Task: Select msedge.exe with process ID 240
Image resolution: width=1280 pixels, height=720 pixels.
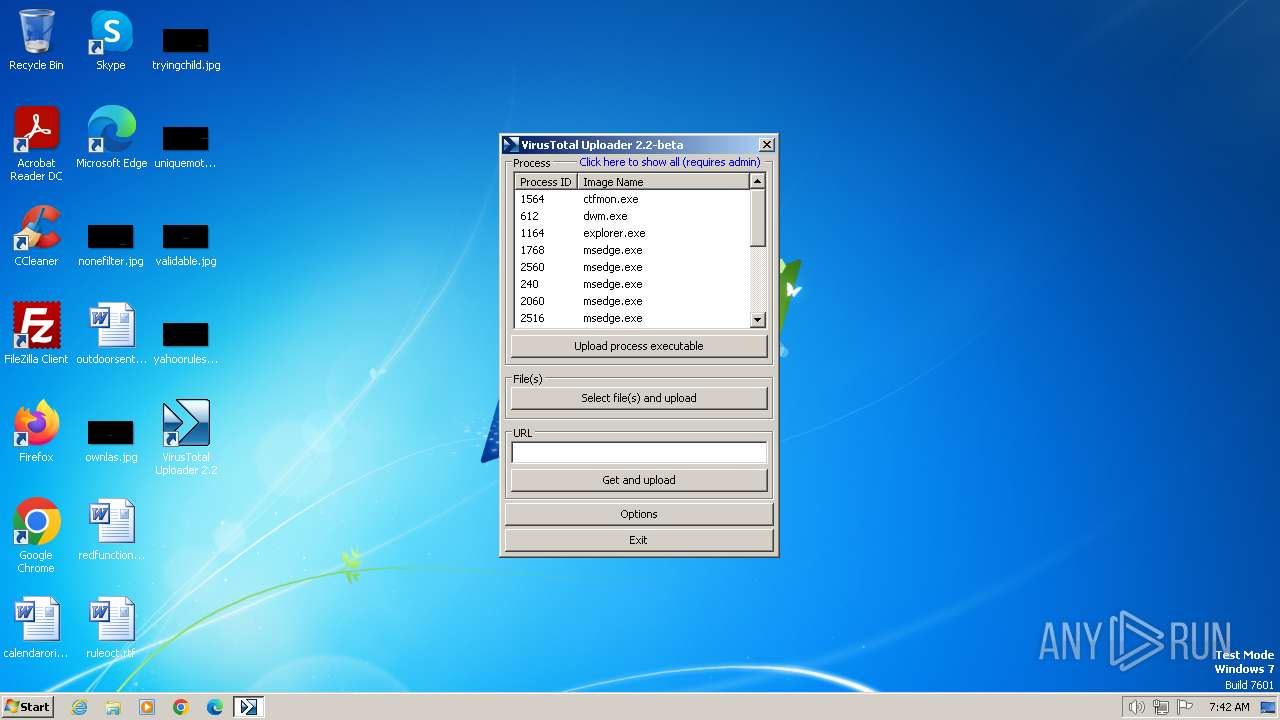Action: (x=632, y=284)
